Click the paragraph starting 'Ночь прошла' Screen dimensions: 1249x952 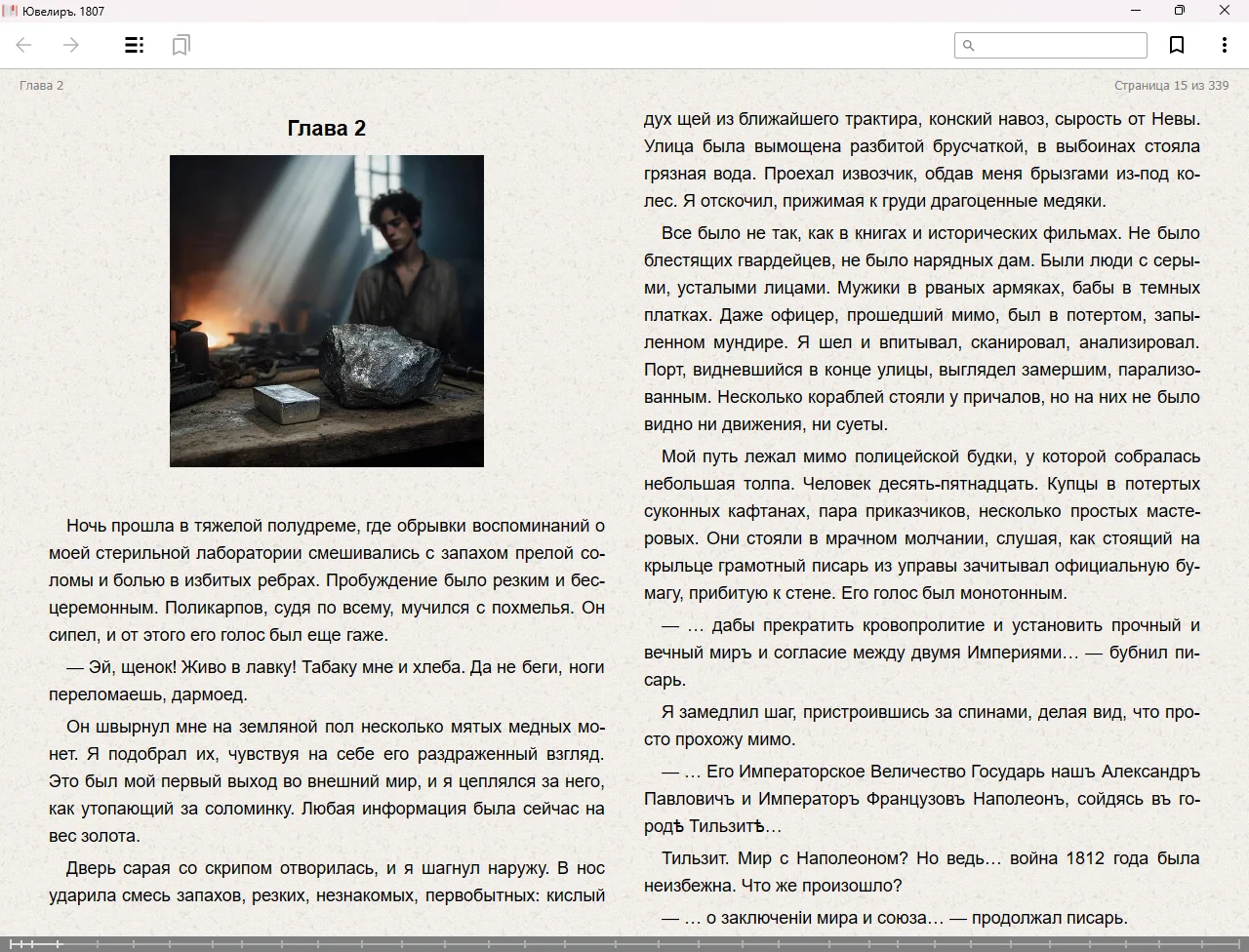326,580
